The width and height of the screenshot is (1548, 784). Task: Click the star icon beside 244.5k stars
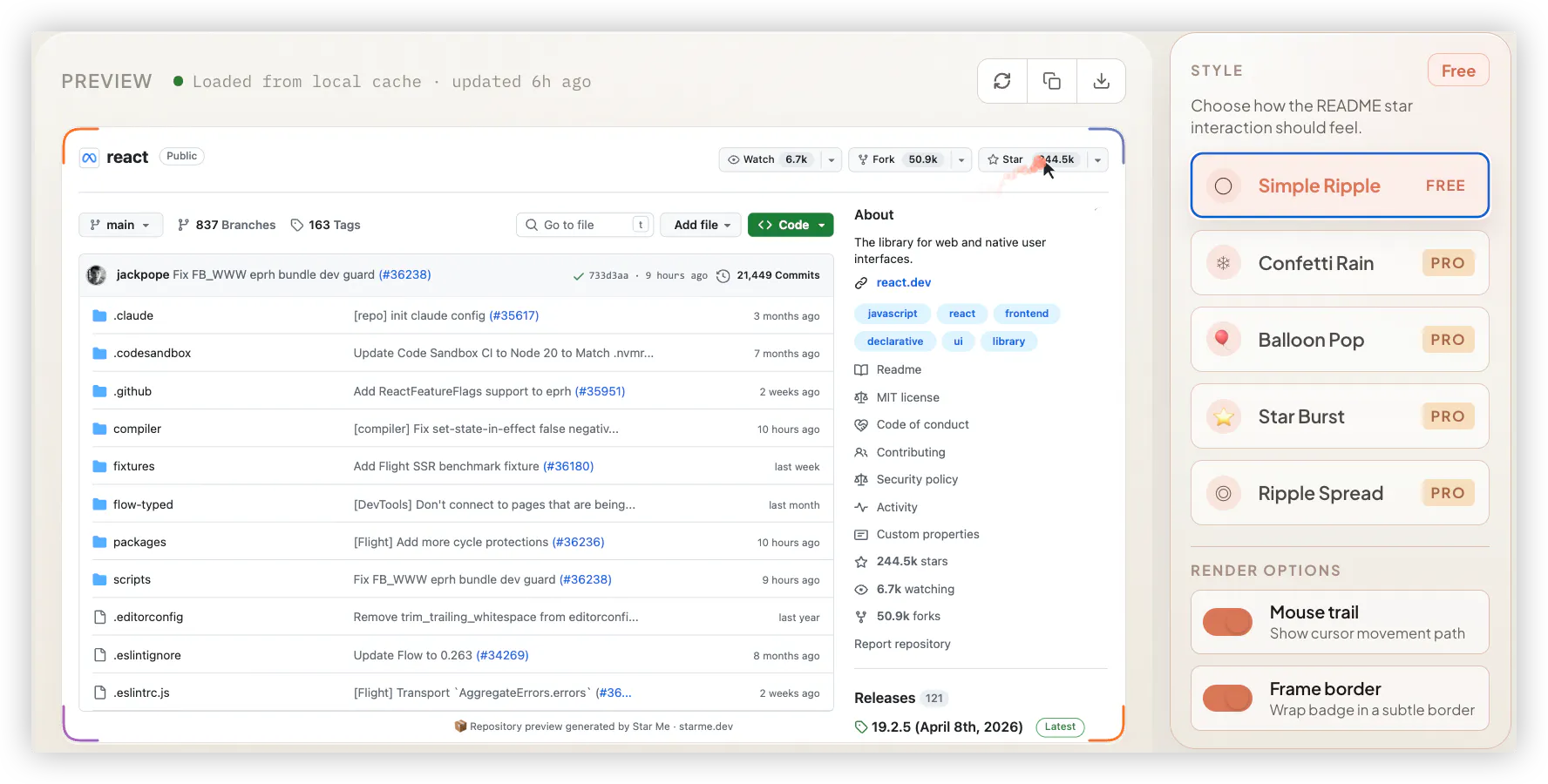[861, 562]
